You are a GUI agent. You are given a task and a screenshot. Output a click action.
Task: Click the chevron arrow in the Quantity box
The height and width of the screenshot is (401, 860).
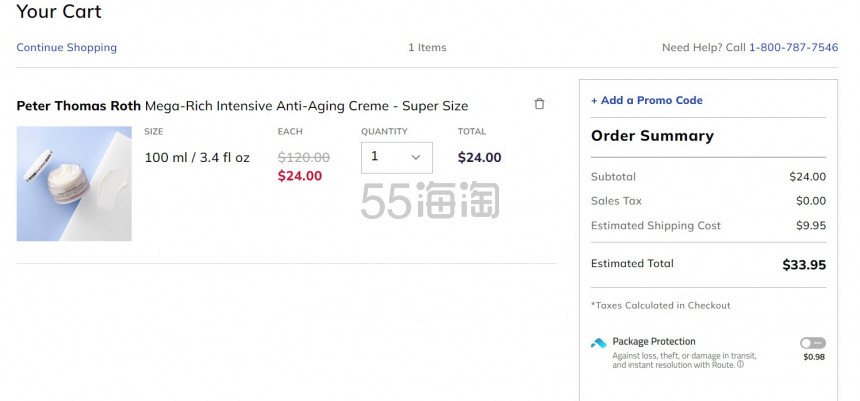(416, 157)
